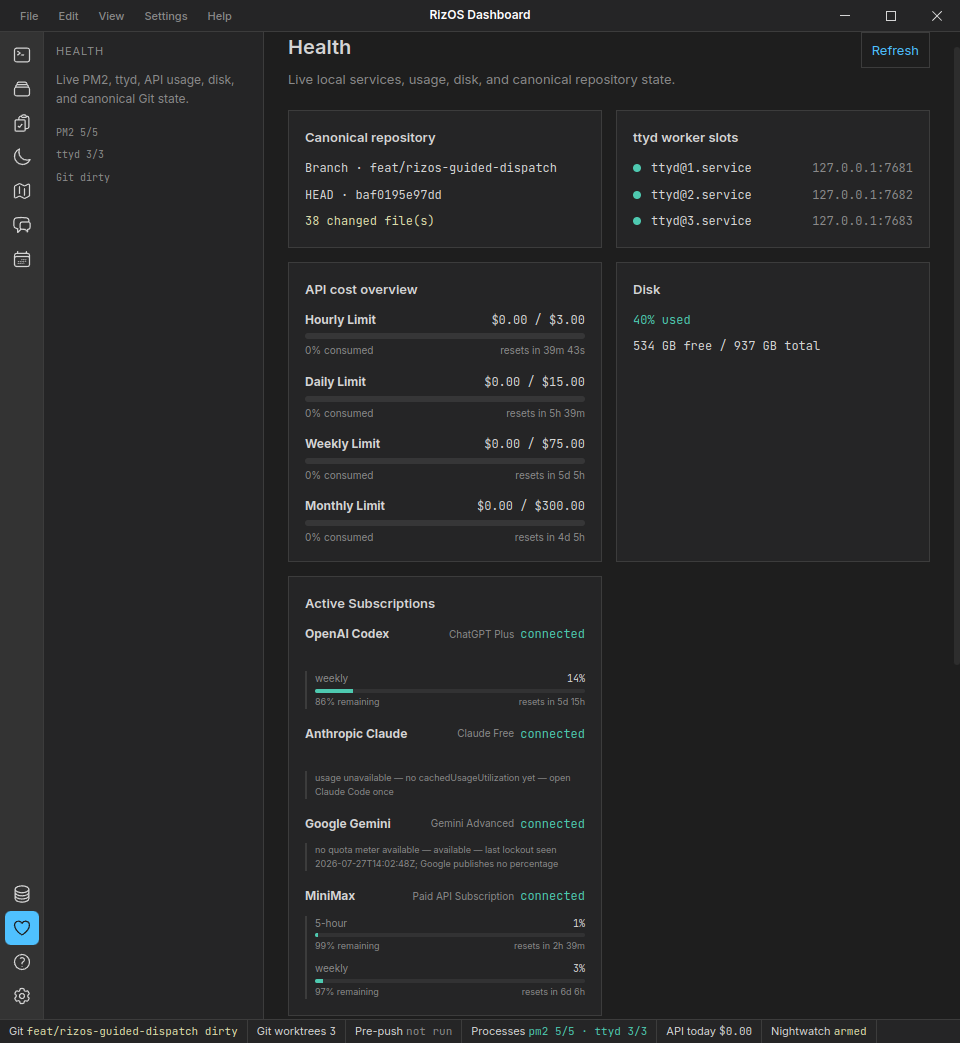Open the calendar sidebar icon

(22, 259)
